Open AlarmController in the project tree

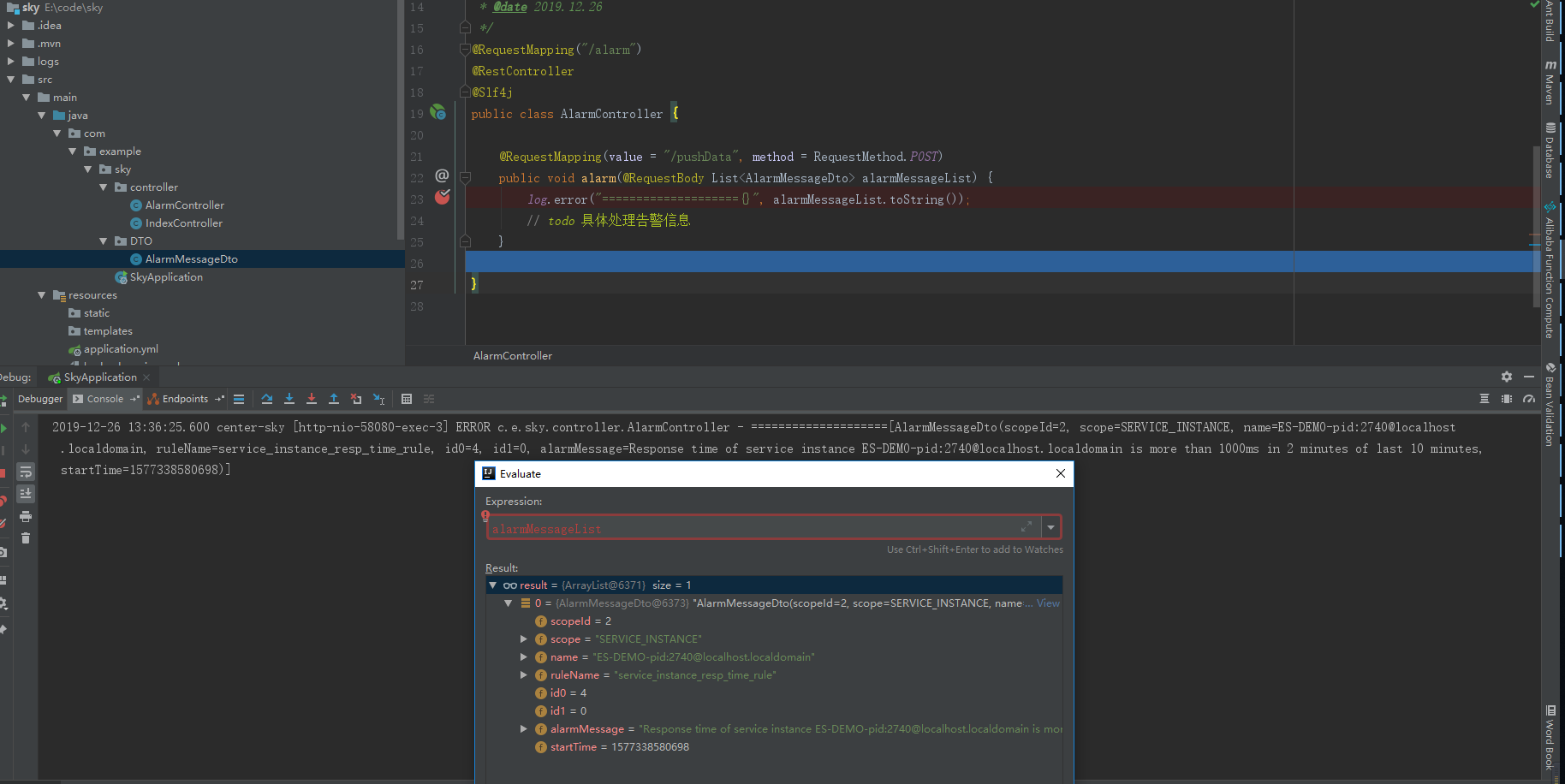point(184,205)
